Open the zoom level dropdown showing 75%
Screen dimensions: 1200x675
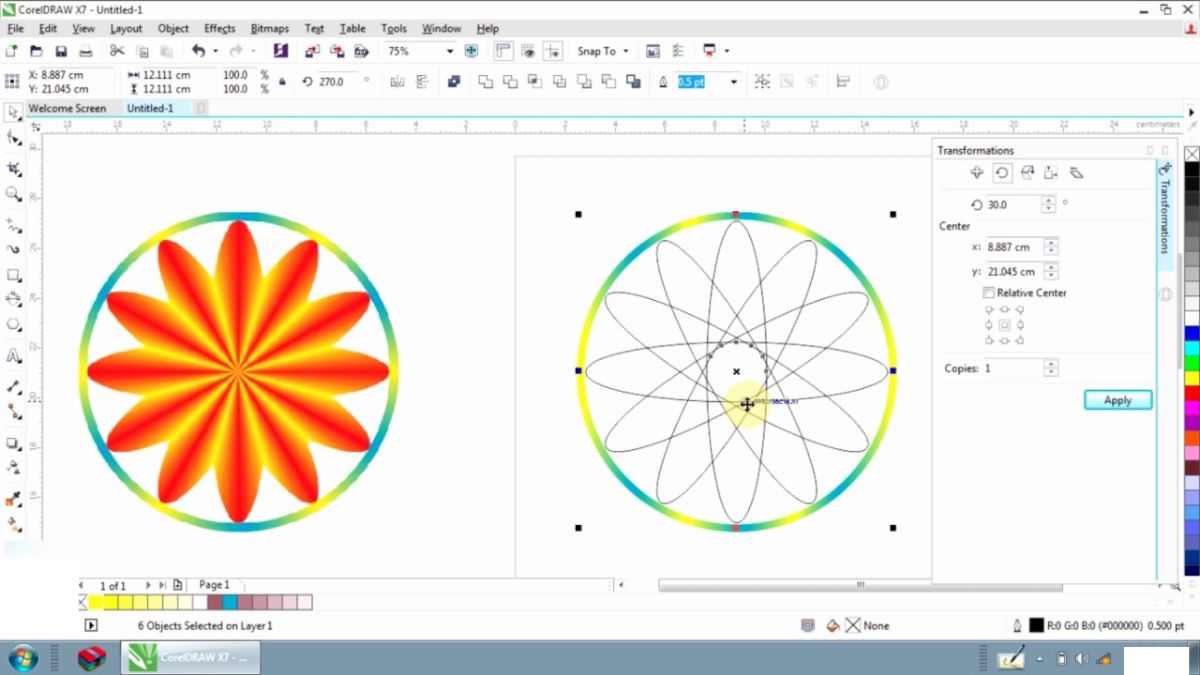coord(450,50)
